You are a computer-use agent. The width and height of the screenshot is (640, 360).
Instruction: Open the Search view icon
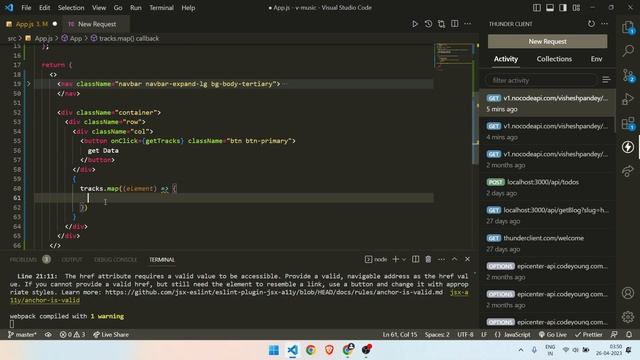click(628, 51)
